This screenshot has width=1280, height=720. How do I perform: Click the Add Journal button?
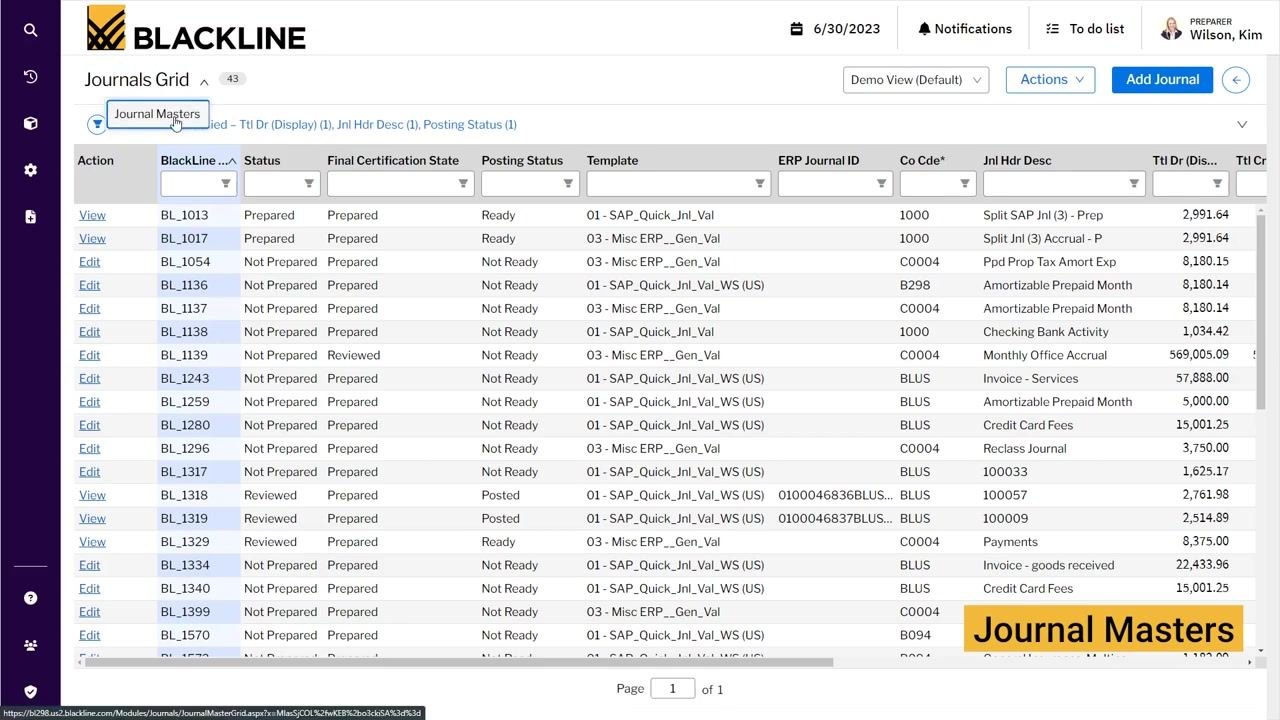[1162, 80]
